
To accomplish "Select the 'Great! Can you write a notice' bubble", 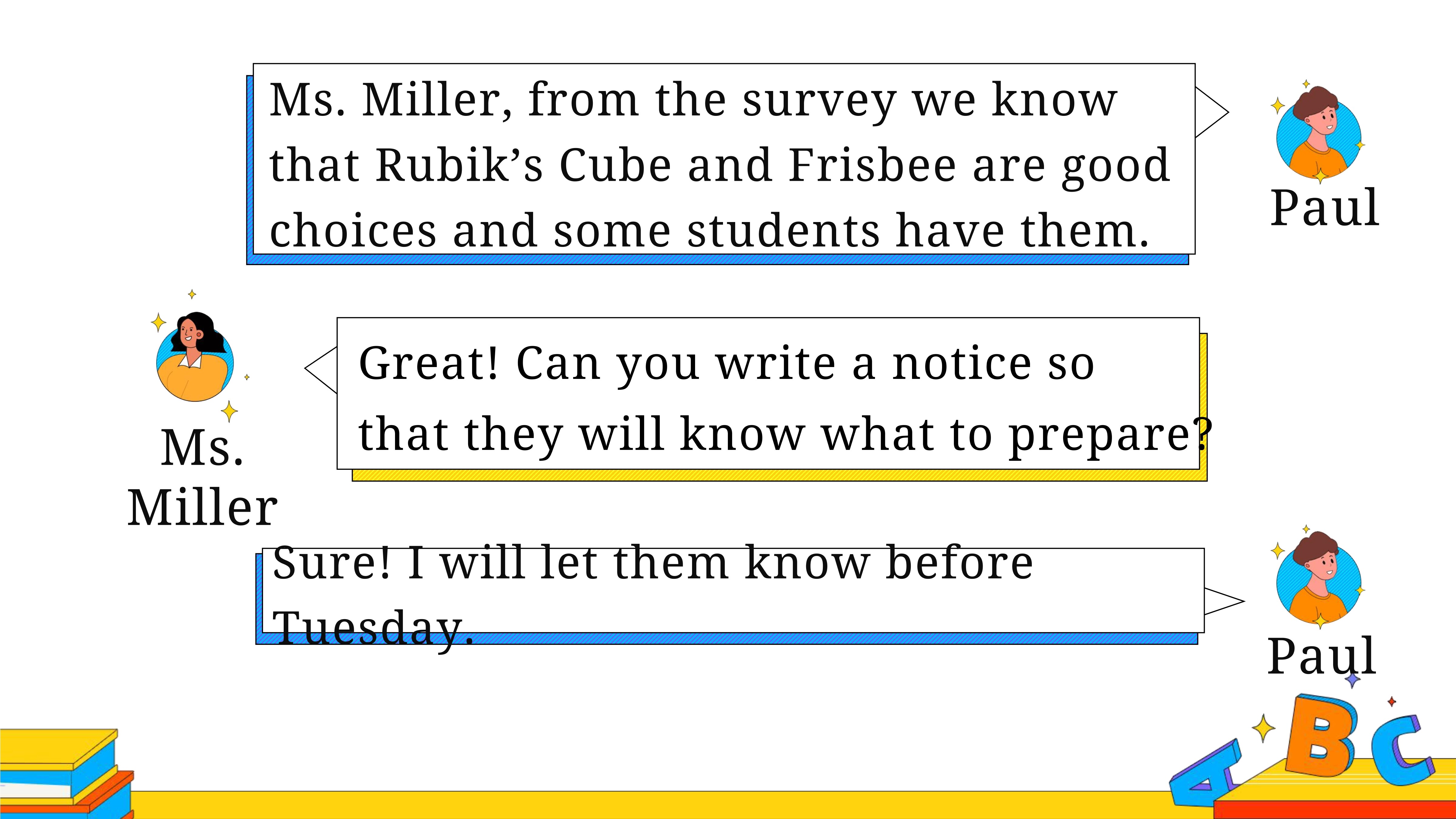I will click(772, 399).
